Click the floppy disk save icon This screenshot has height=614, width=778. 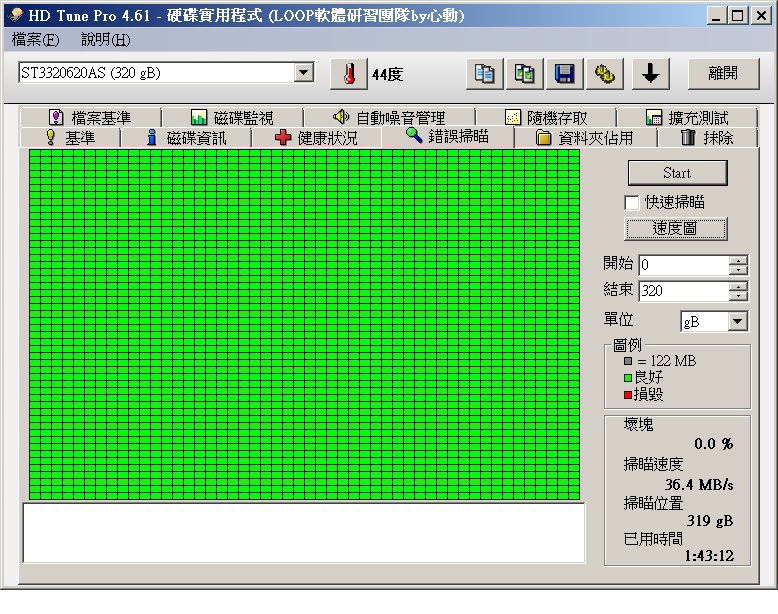tap(565, 74)
